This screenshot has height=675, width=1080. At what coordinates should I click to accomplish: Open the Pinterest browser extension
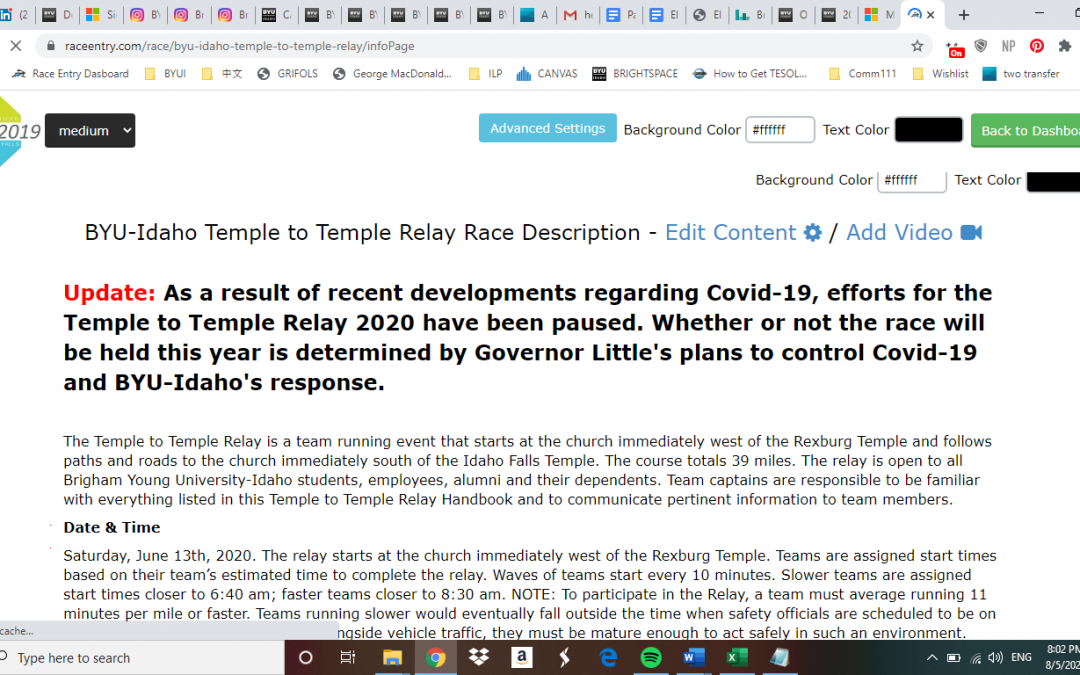1037,46
